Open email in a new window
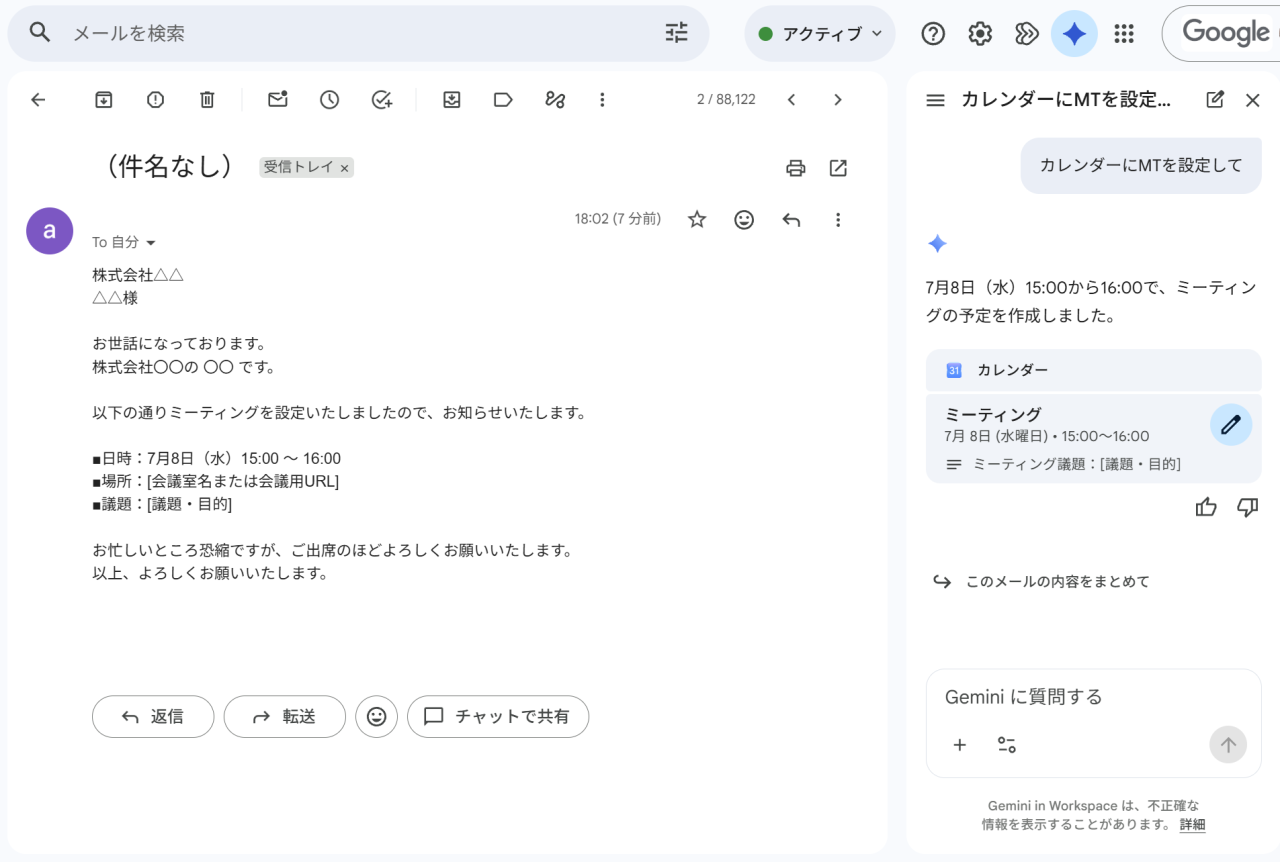1280x862 pixels. click(838, 168)
